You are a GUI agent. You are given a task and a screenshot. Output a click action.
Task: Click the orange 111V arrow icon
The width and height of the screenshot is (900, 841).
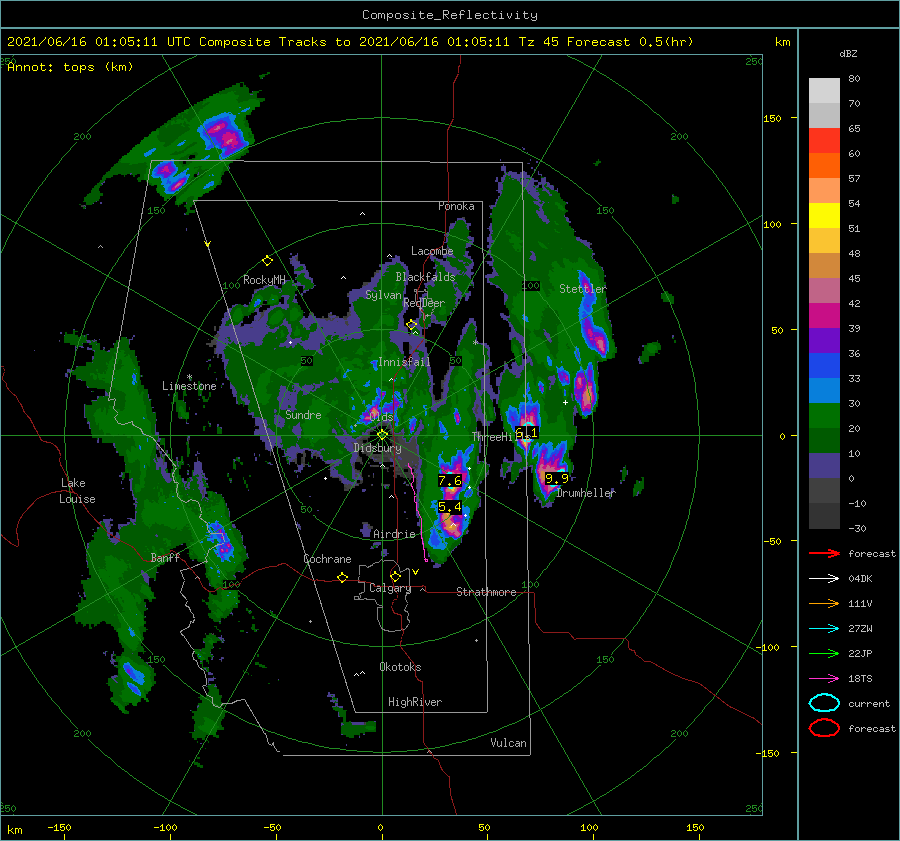(824, 603)
